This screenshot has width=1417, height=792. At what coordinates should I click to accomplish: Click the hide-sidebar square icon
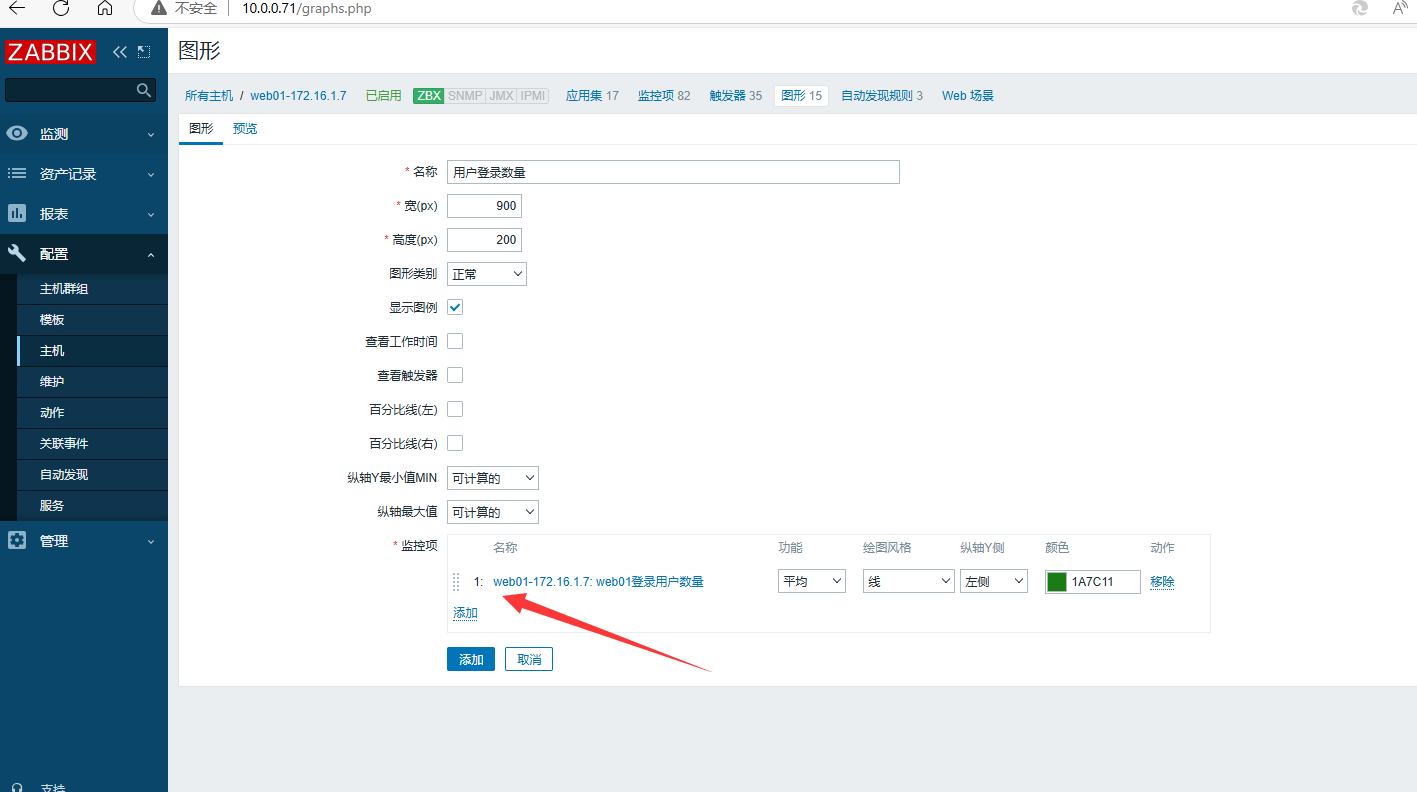point(144,52)
